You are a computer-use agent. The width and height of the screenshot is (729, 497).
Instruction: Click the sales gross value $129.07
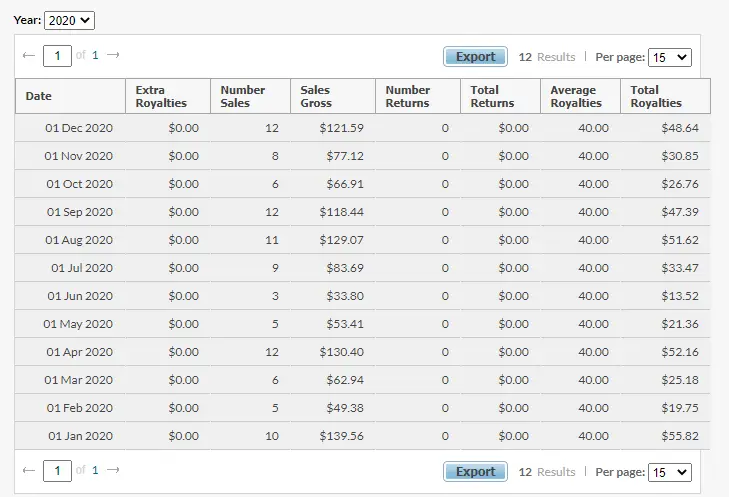342,240
